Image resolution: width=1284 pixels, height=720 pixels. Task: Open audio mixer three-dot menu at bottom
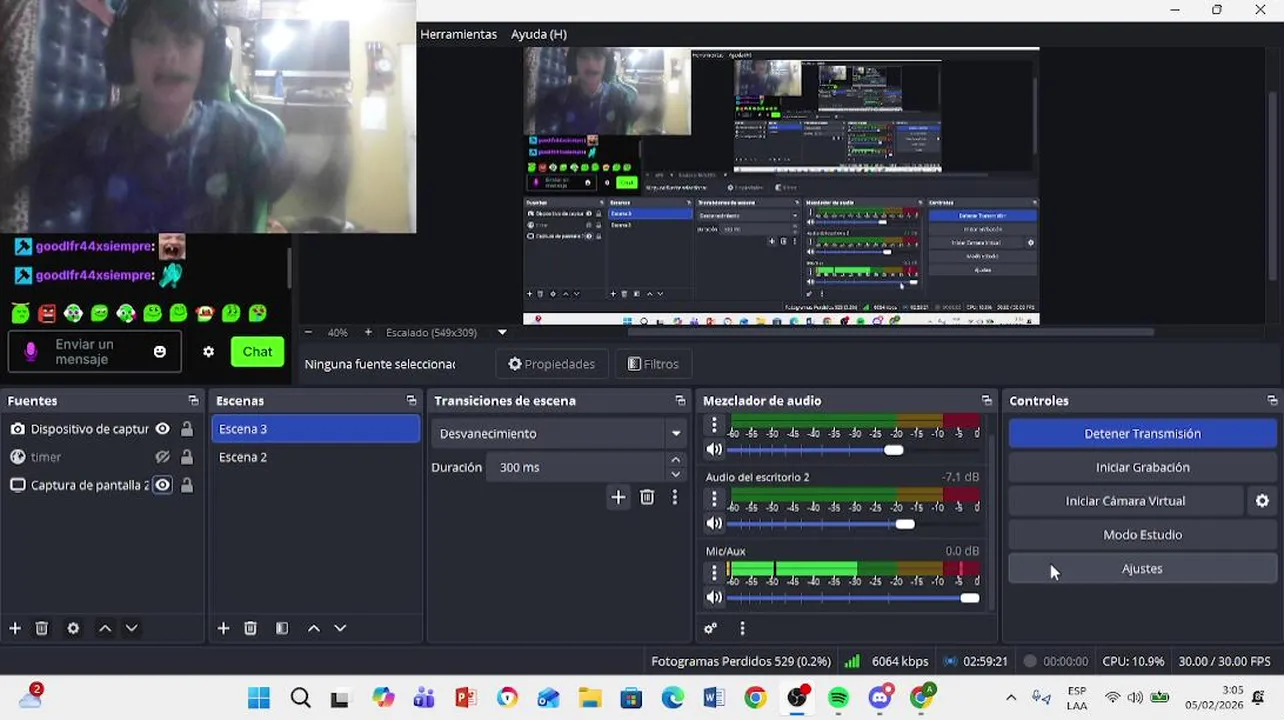pyautogui.click(x=742, y=628)
